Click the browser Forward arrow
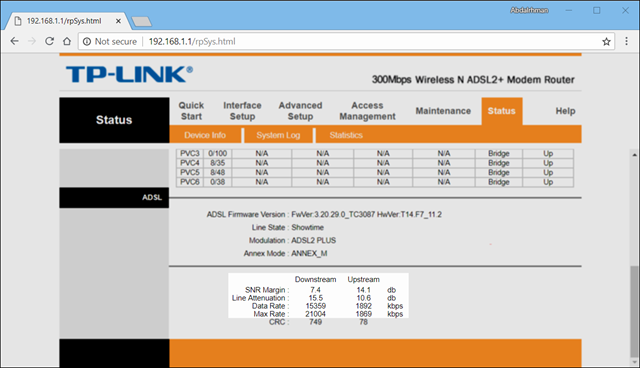This screenshot has height=368, width=640. tap(32, 41)
